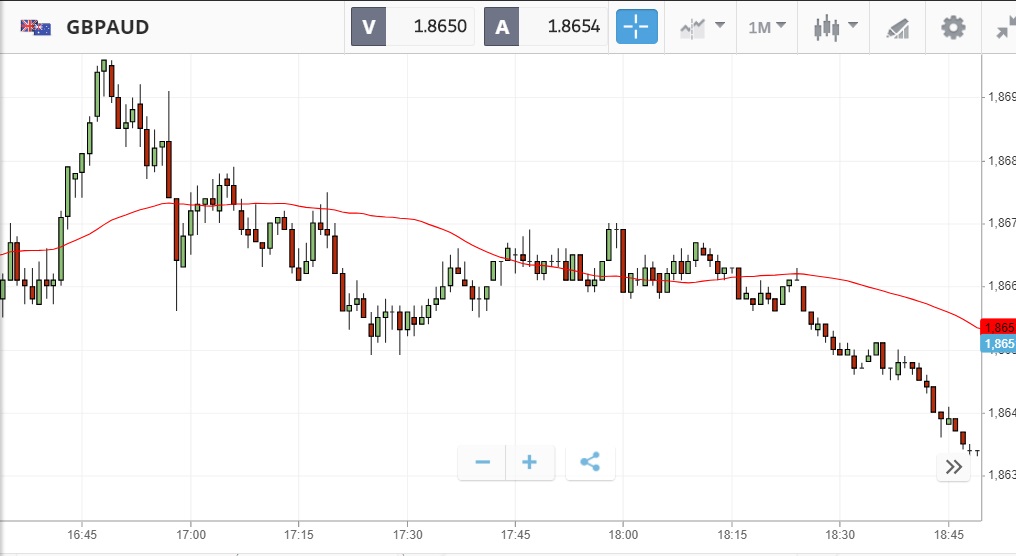
Task: Expand the candlestick chart type menu
Action: [836, 27]
